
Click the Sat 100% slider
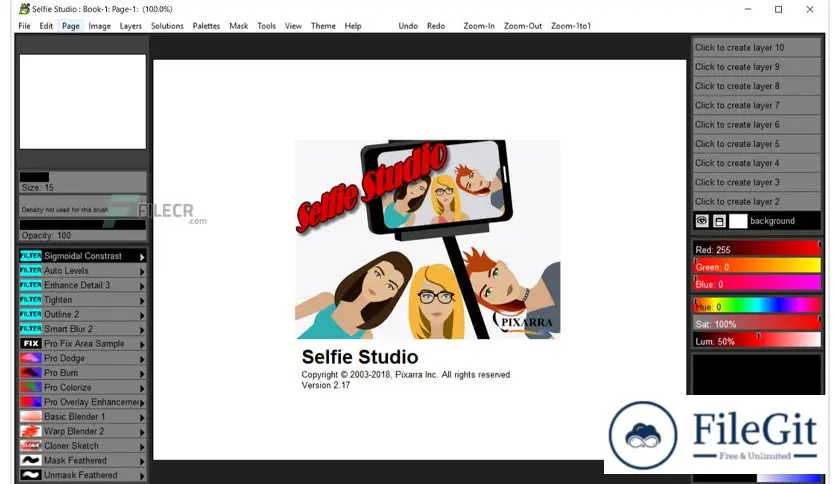coord(757,324)
